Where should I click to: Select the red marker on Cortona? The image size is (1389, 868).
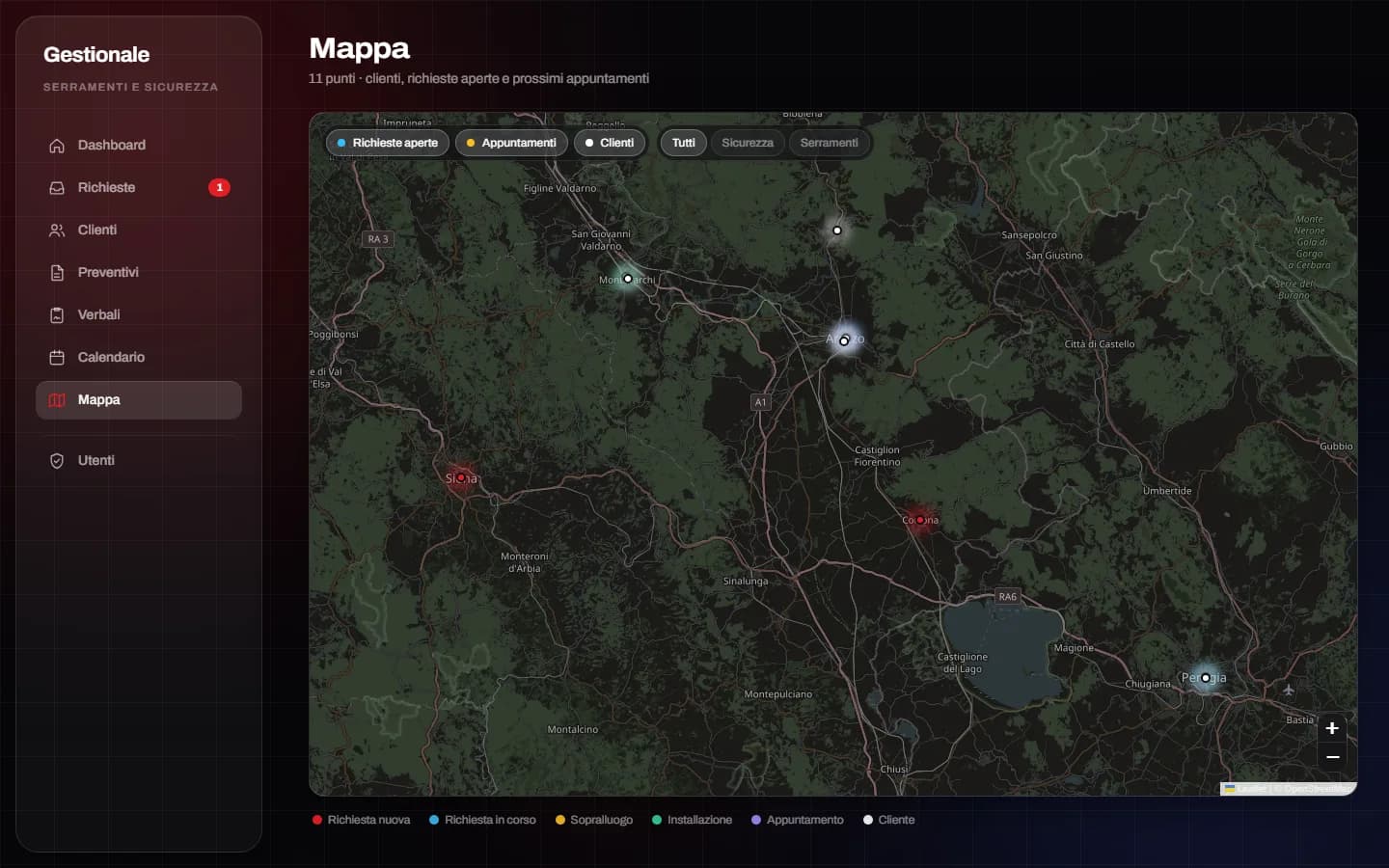coord(920,520)
